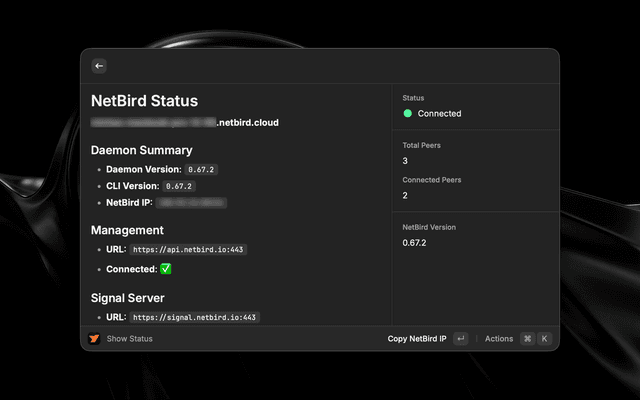Click the back arrow button
640x400 pixels.
[98, 66]
